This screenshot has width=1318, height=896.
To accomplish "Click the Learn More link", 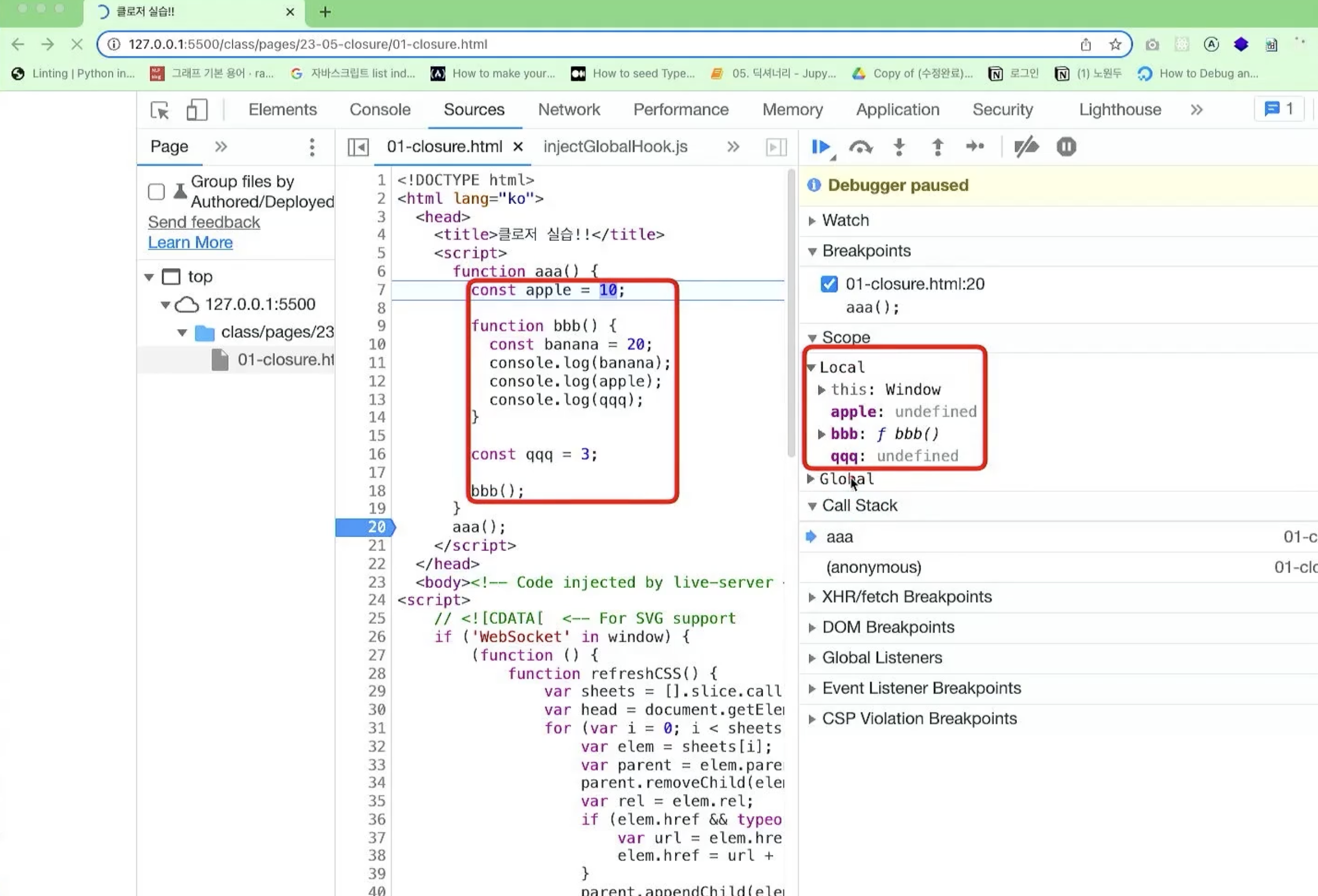I will coord(191,242).
